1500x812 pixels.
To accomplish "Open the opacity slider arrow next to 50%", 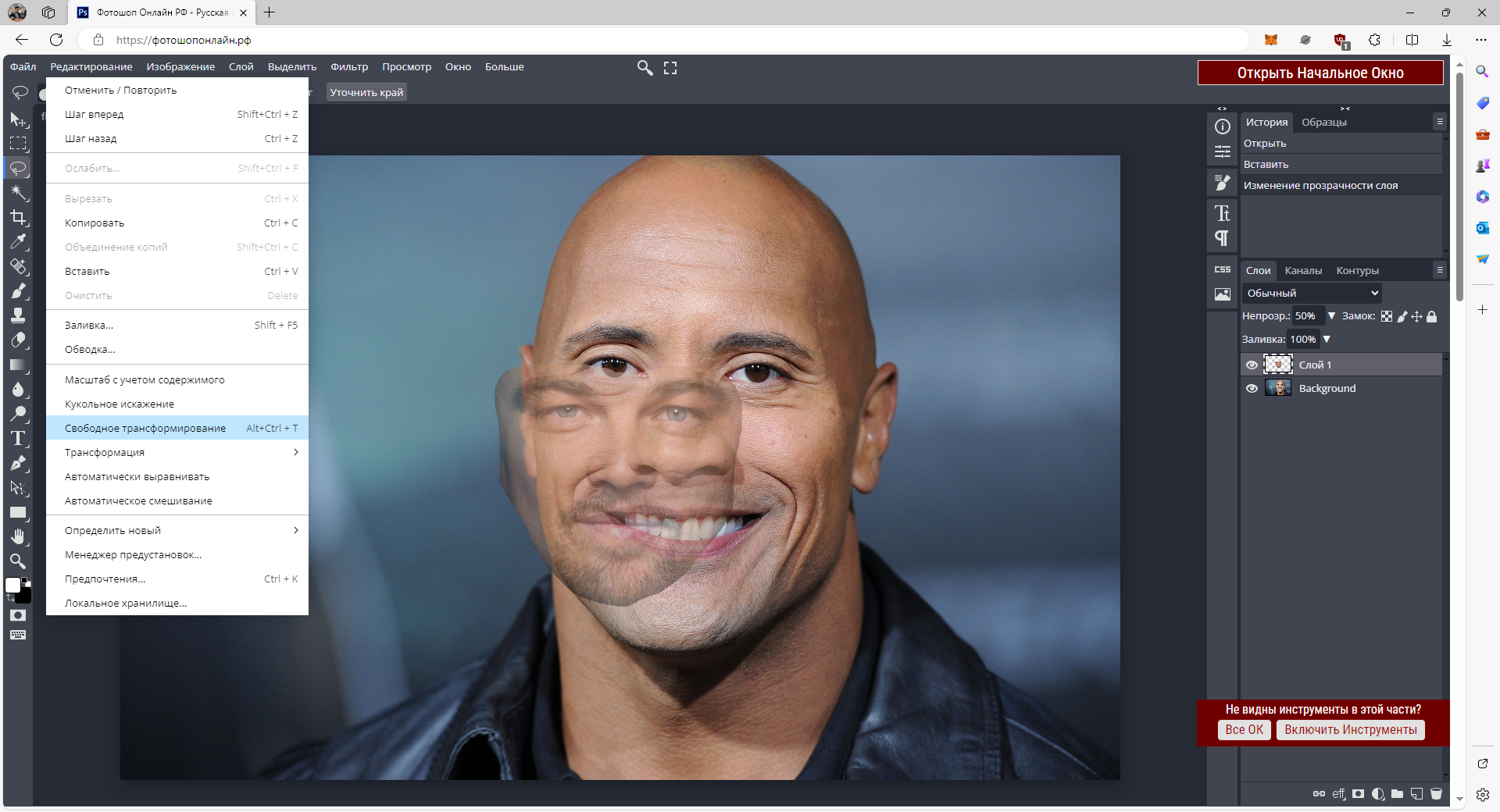I will pyautogui.click(x=1332, y=316).
